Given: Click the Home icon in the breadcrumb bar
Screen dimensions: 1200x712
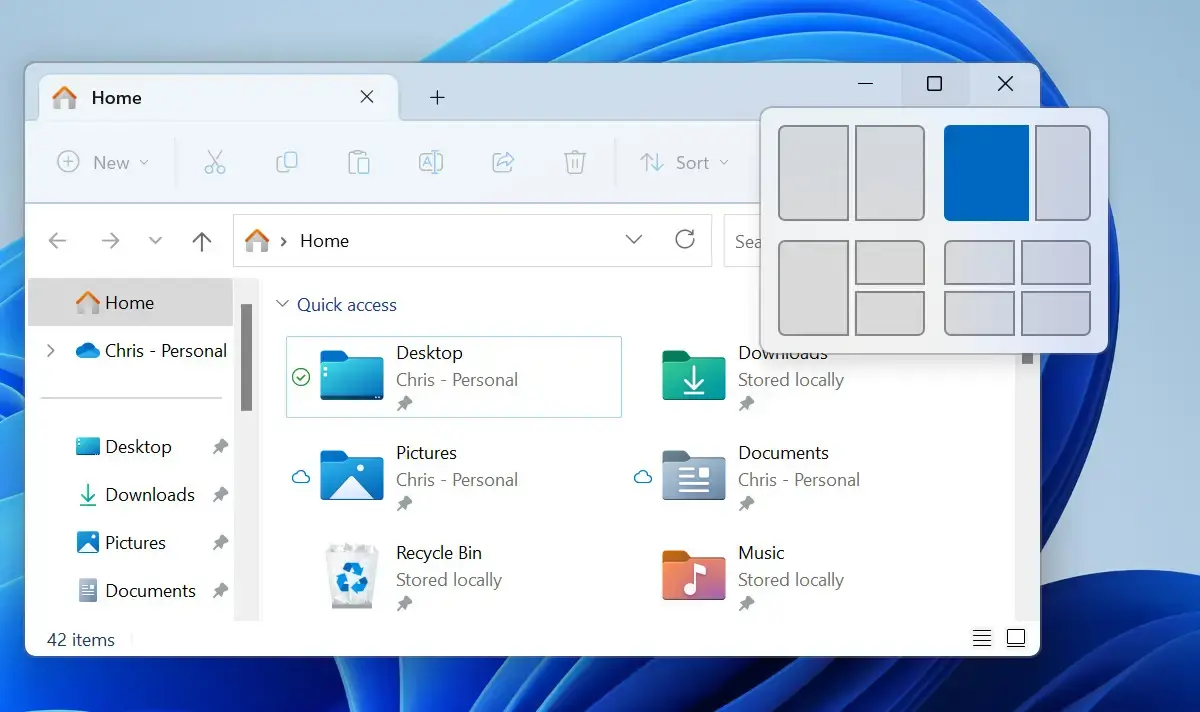Looking at the screenshot, I should pyautogui.click(x=257, y=240).
